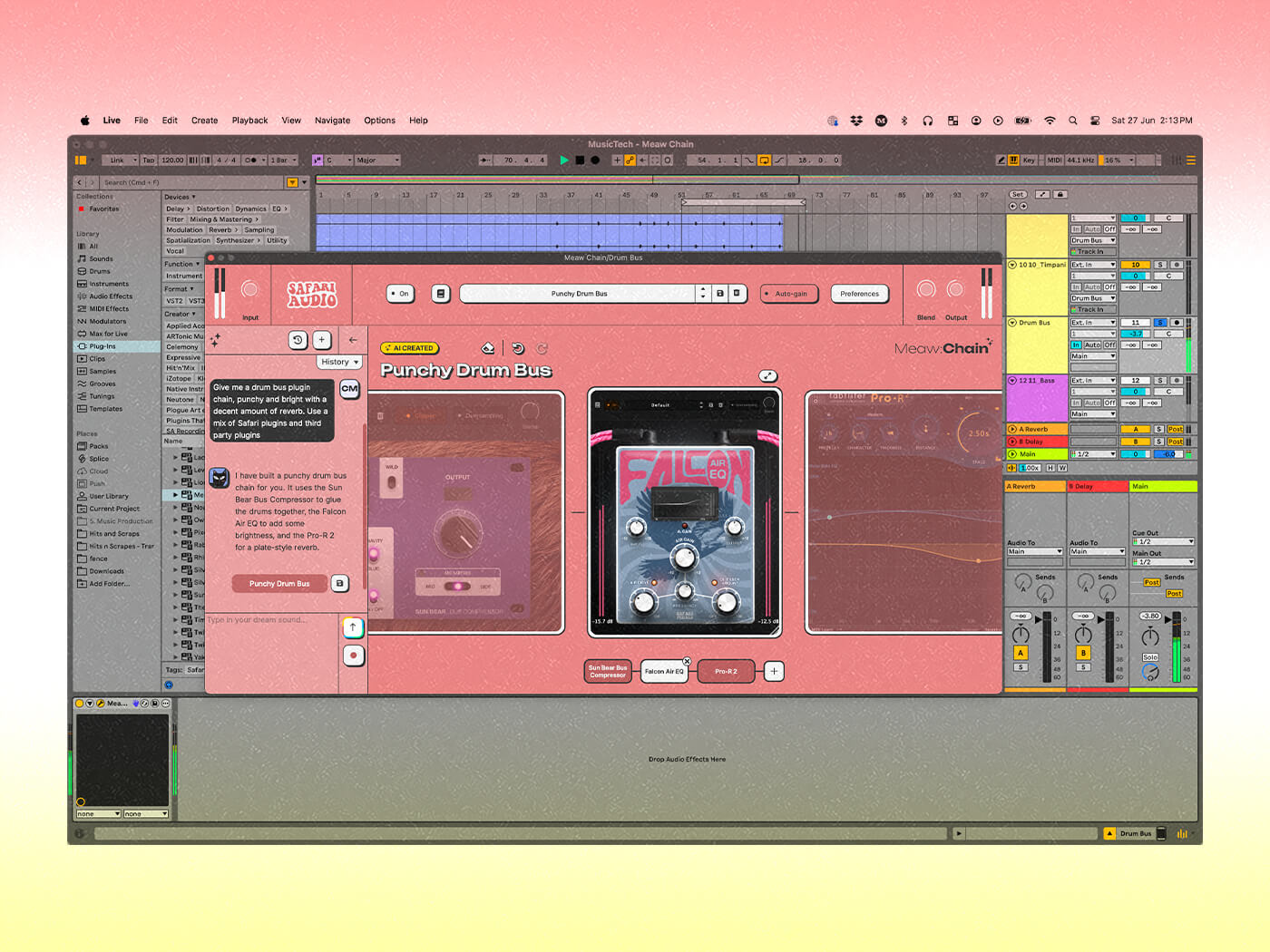Image resolution: width=1270 pixels, height=952 pixels.
Task: Toggle Auto-gain in Meaw Chain
Action: click(x=790, y=294)
